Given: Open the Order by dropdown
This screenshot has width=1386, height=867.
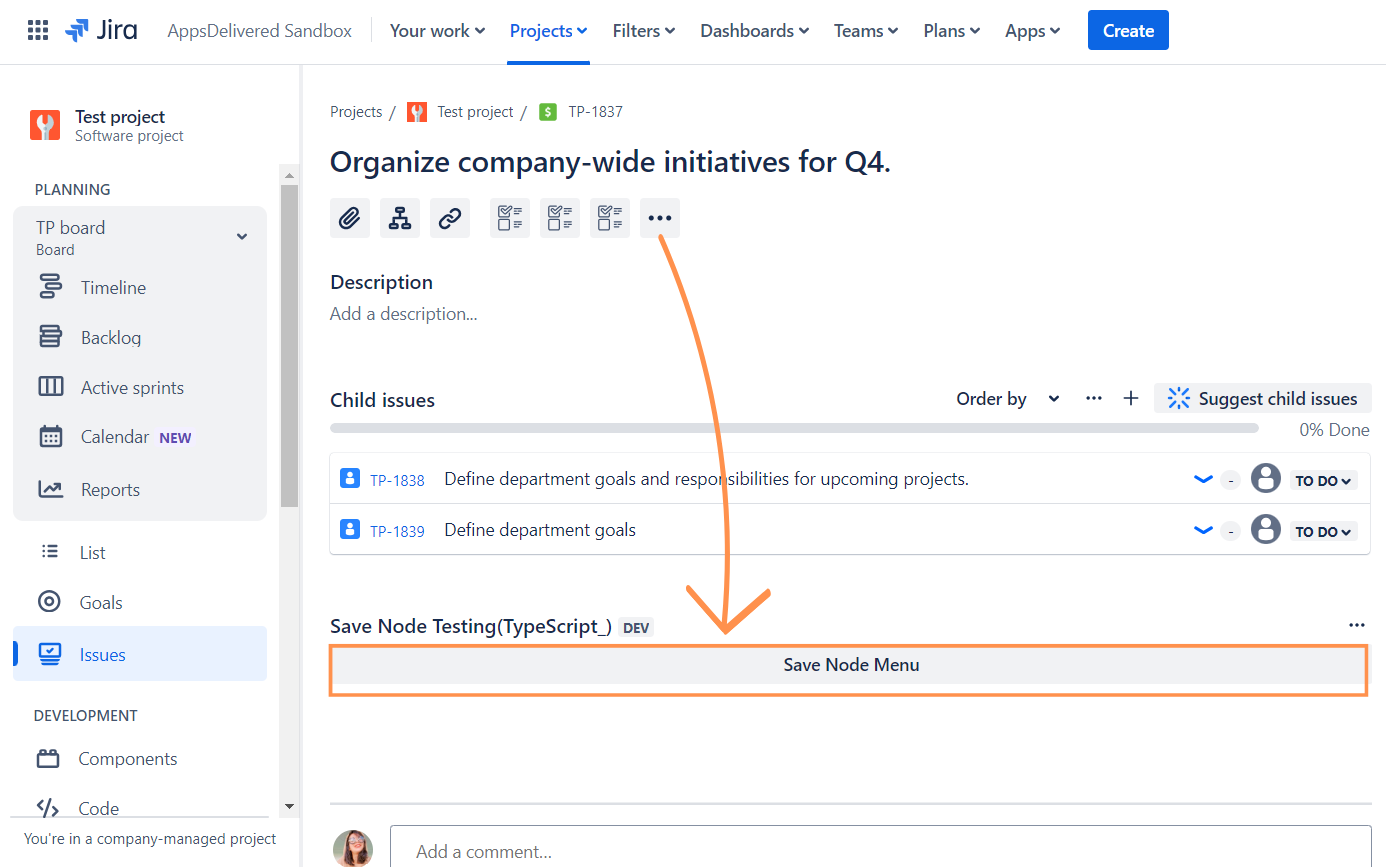Looking at the screenshot, I should (x=1007, y=399).
